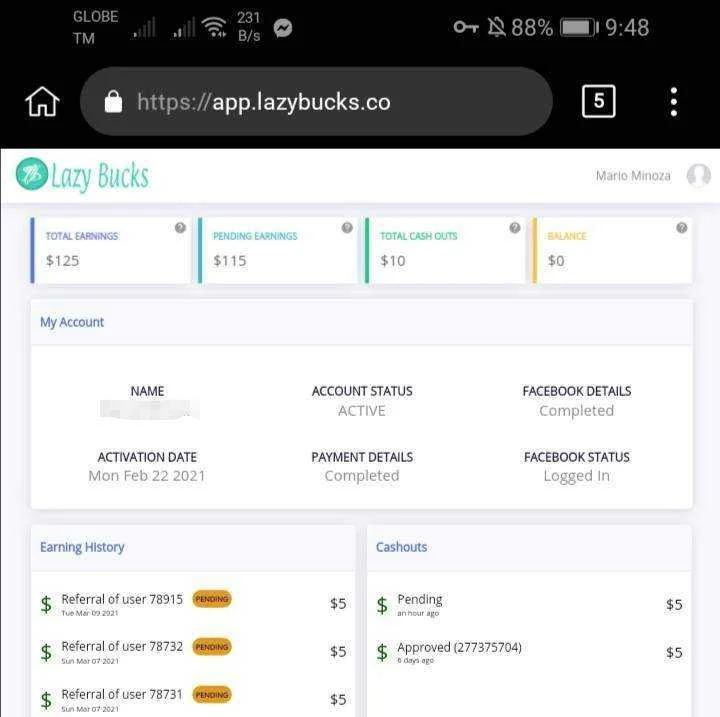Open the browser three-dot menu
This screenshot has height=717, width=720.
673,102
